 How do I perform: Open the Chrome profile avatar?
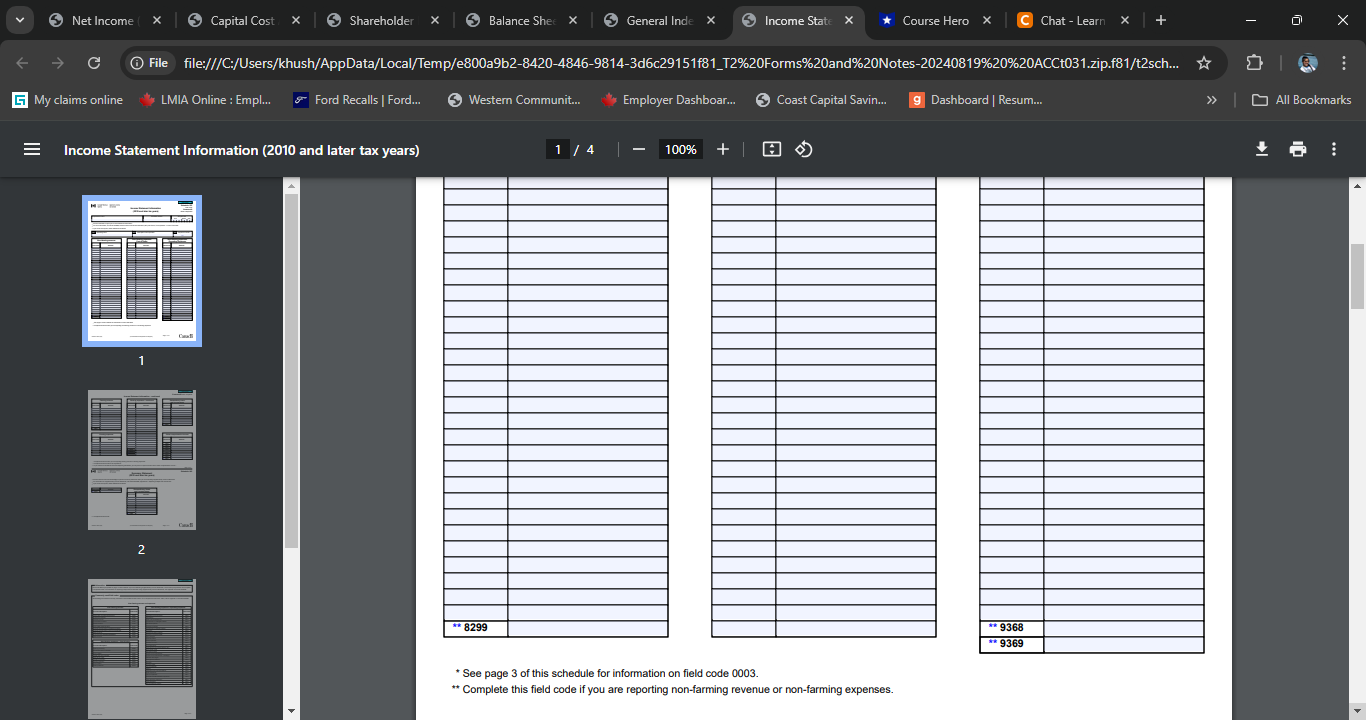(x=1307, y=61)
